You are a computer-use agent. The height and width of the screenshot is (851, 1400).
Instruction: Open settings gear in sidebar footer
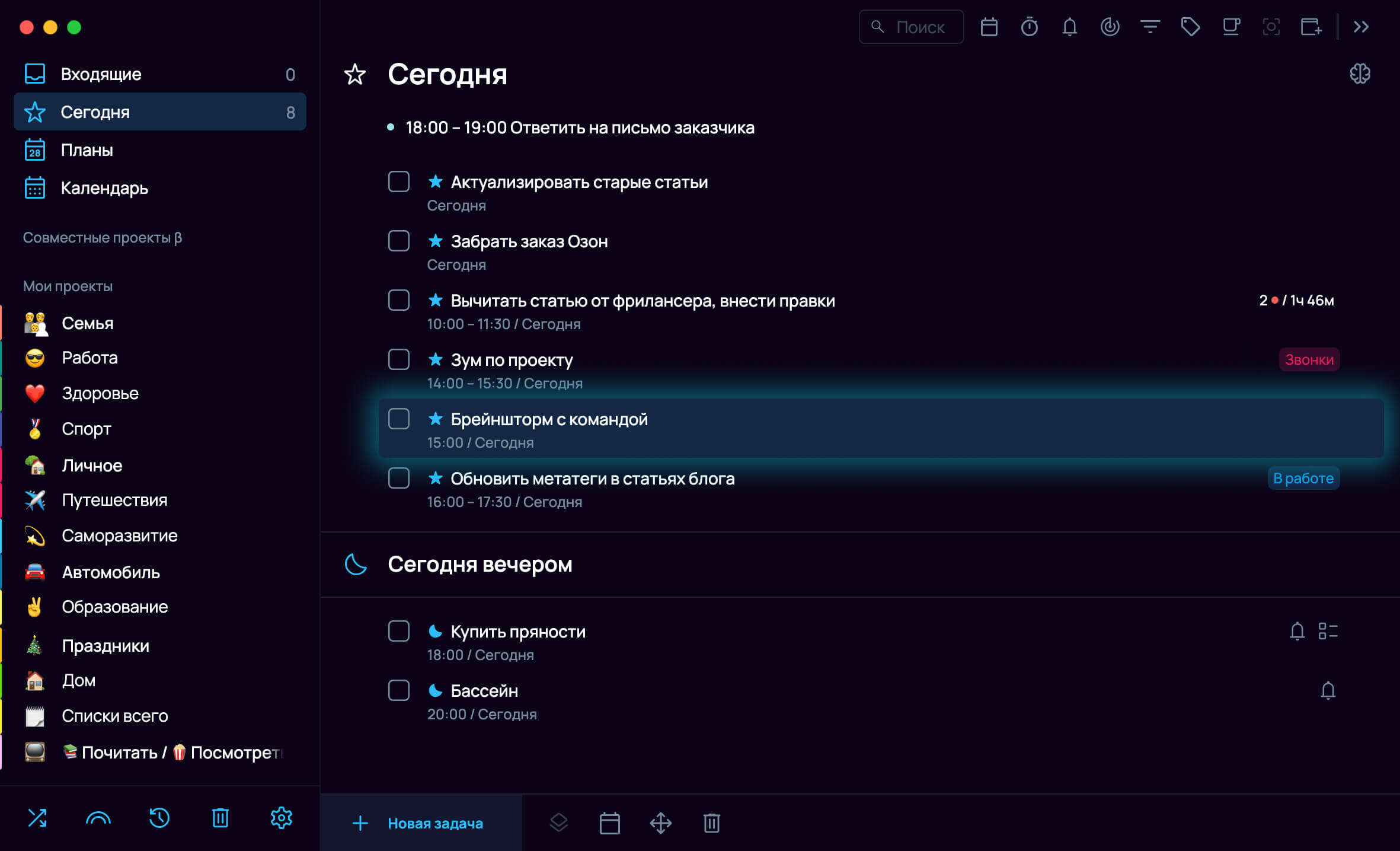[x=281, y=818]
